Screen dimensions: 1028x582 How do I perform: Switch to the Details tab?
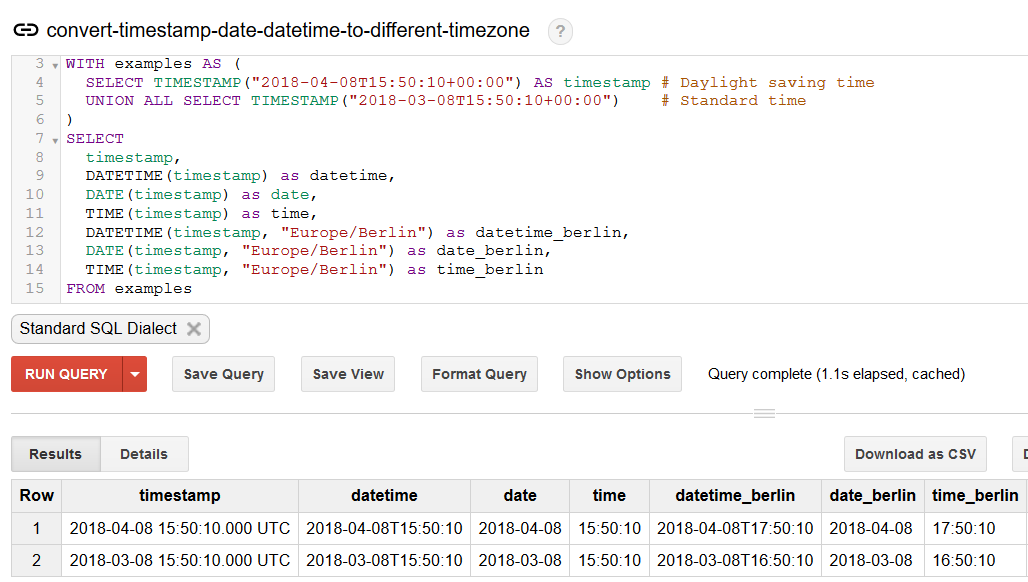143,454
